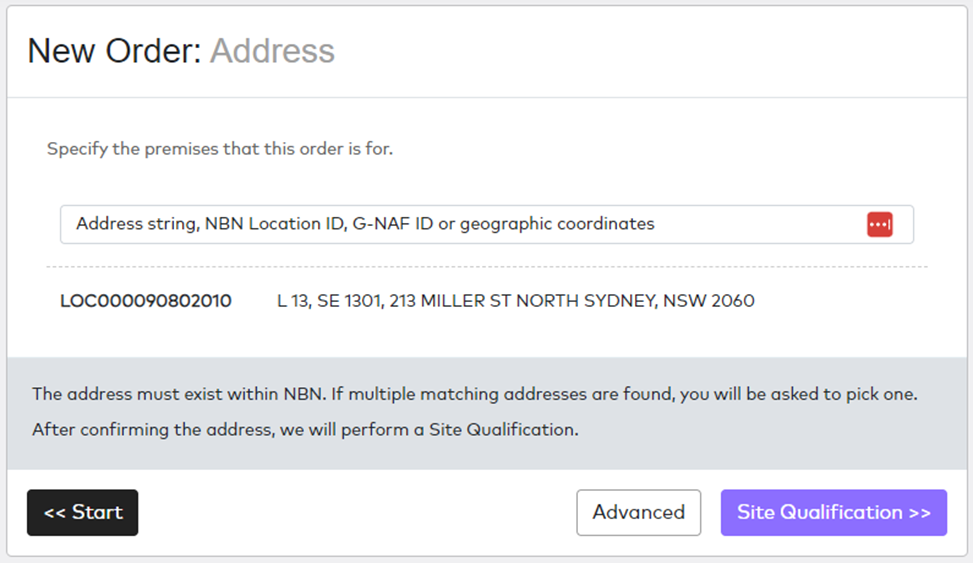Click the red password manager icon
Image resolution: width=973 pixels, height=563 pixels.
879,224
